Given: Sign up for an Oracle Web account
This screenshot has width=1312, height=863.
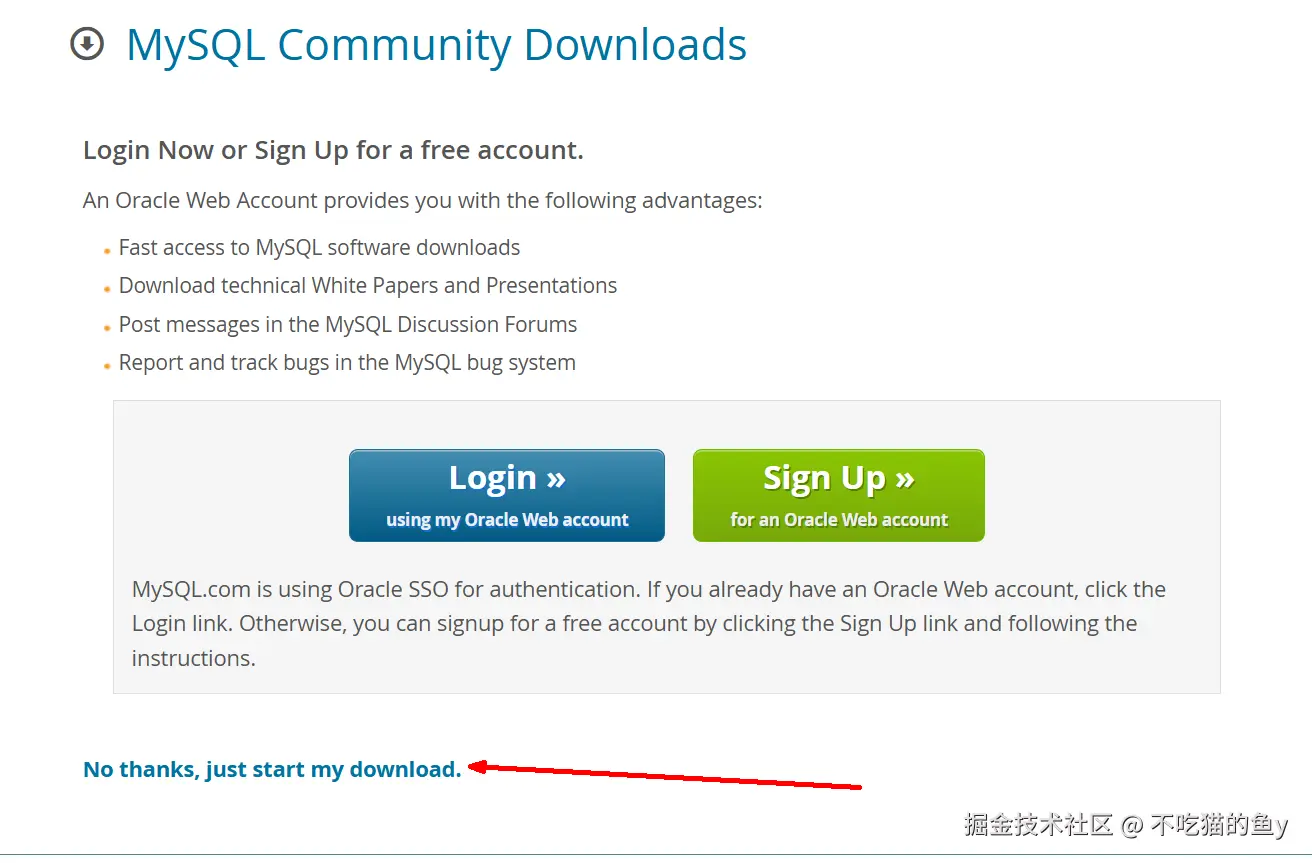Looking at the screenshot, I should [838, 495].
